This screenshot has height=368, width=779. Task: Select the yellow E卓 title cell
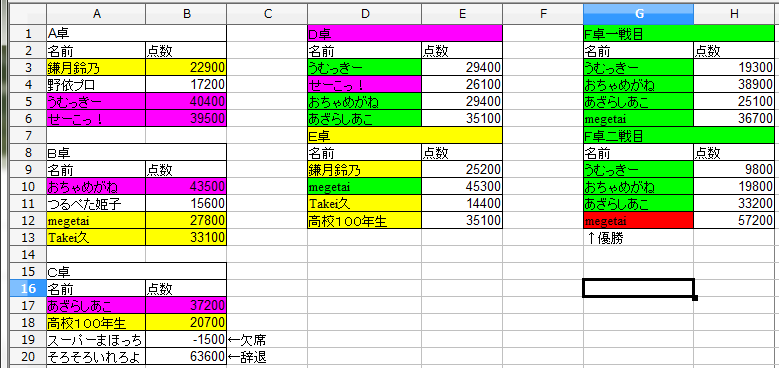405,136
